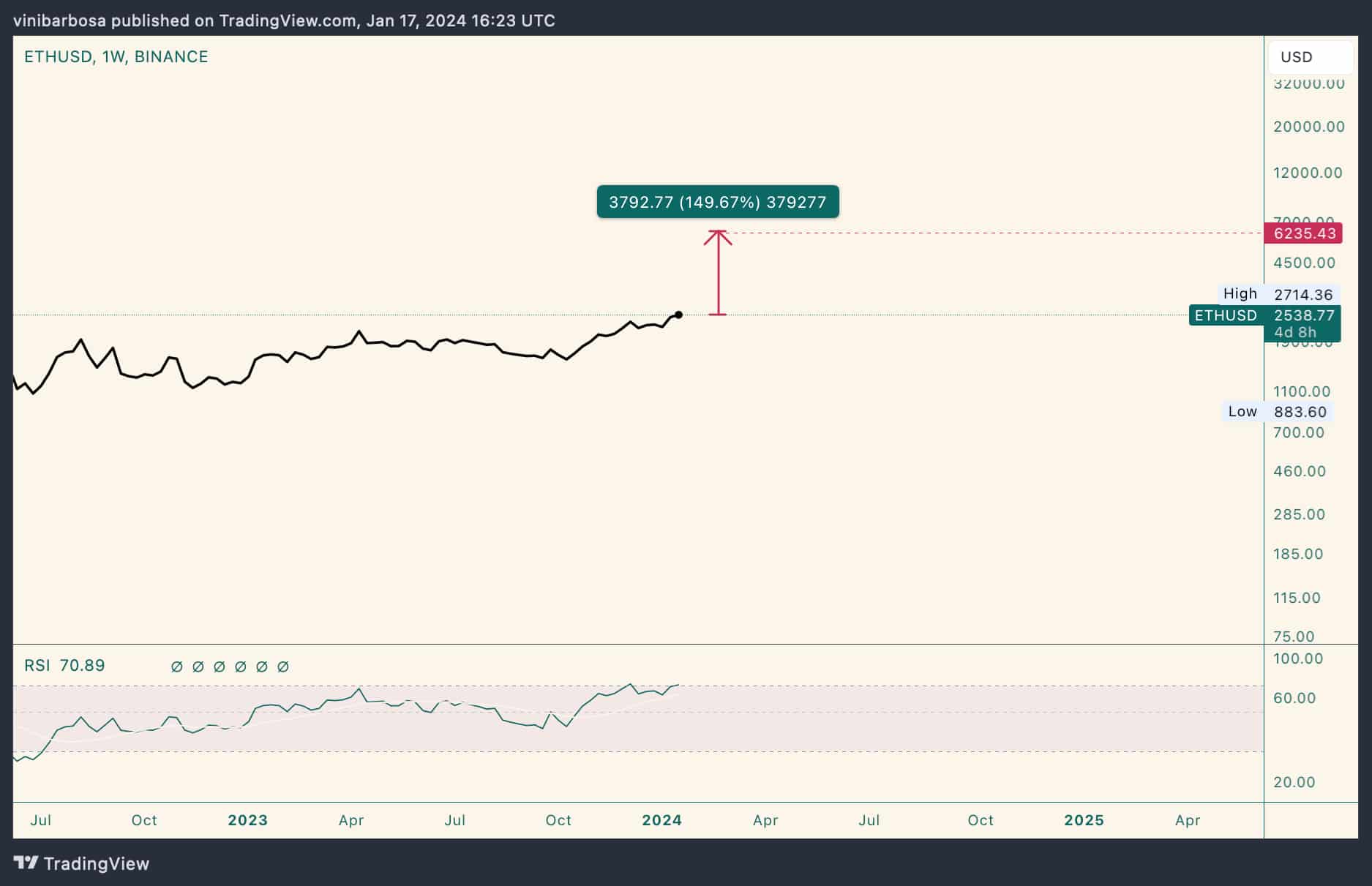Screen dimensions: 1372x886
Task: Click the red 6235.43 target price label
Action: (1303, 233)
